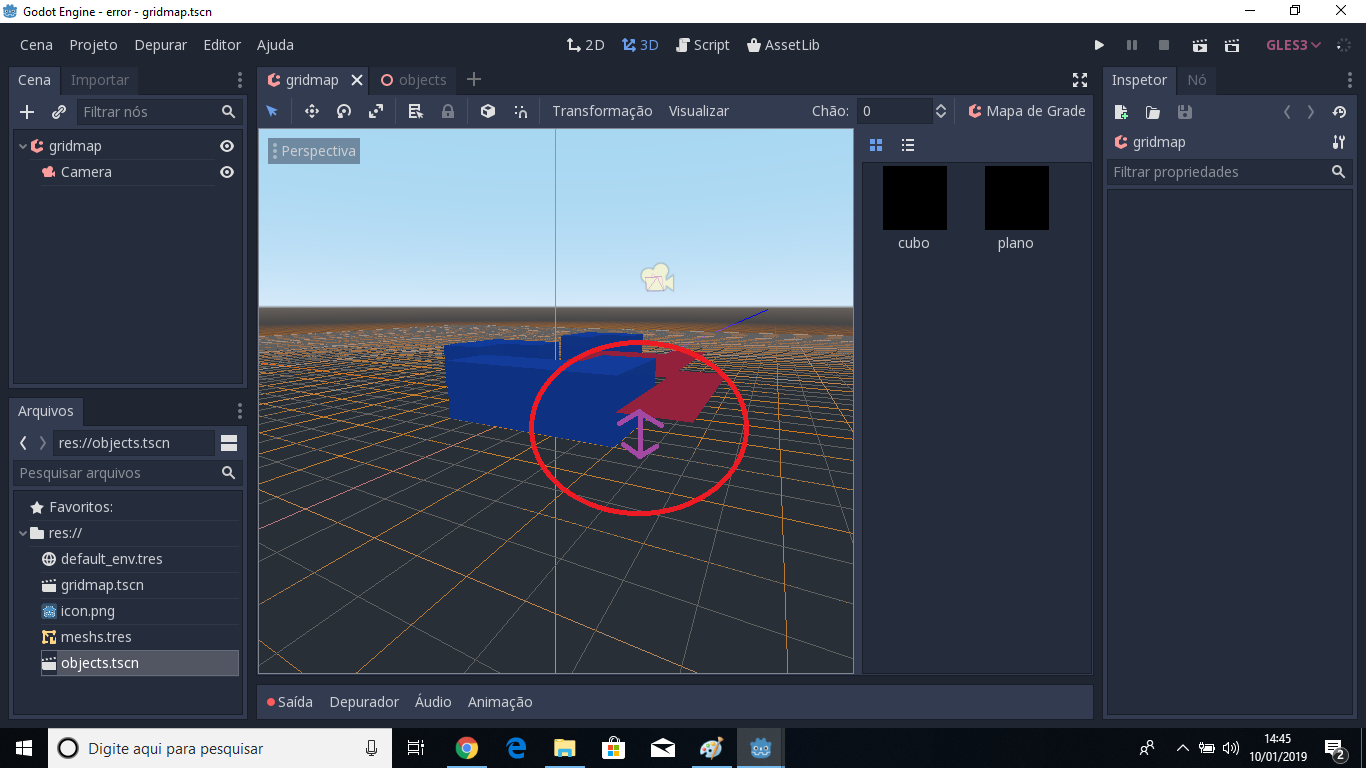Open the Transformação options
Image resolution: width=1366 pixels, height=768 pixels.
[x=602, y=111]
